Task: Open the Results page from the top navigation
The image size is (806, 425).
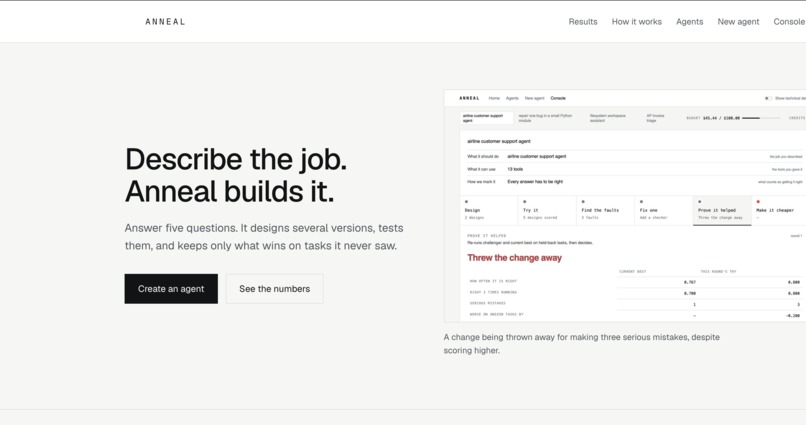Action: coord(583,22)
